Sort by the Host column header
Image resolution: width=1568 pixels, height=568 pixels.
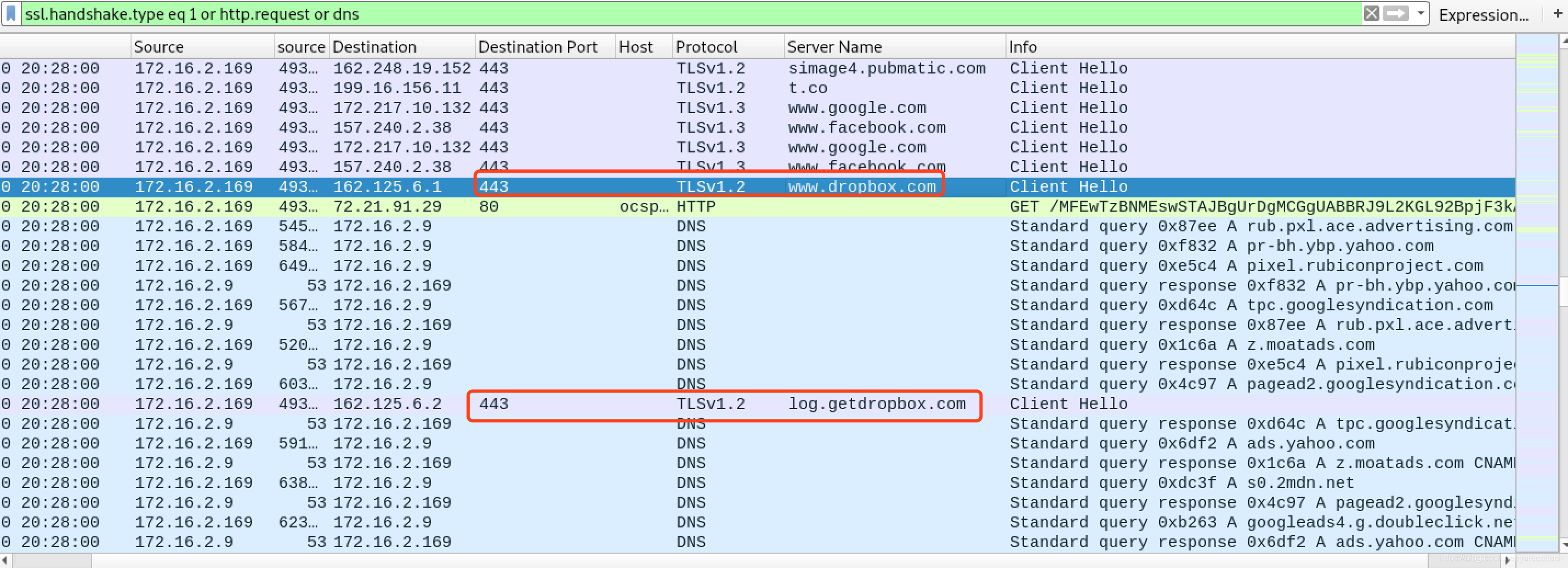pyautogui.click(x=644, y=47)
